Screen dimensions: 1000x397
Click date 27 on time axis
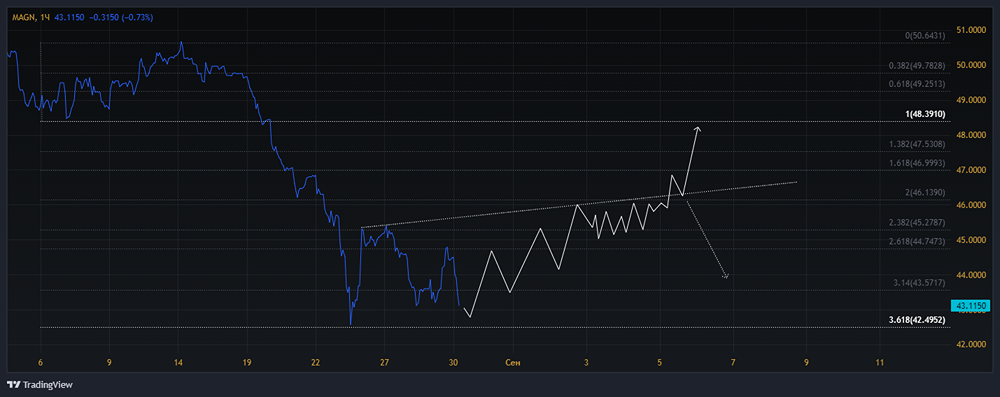384,363
